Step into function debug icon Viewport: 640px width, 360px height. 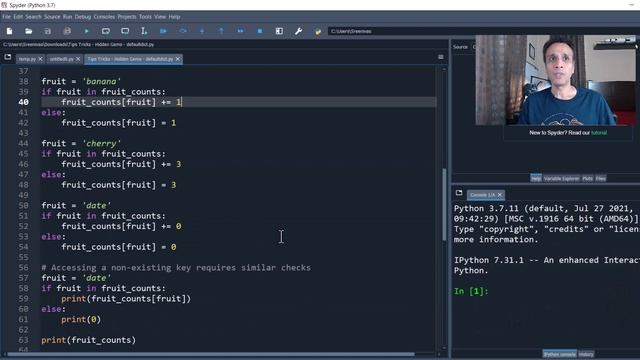coord(202,31)
